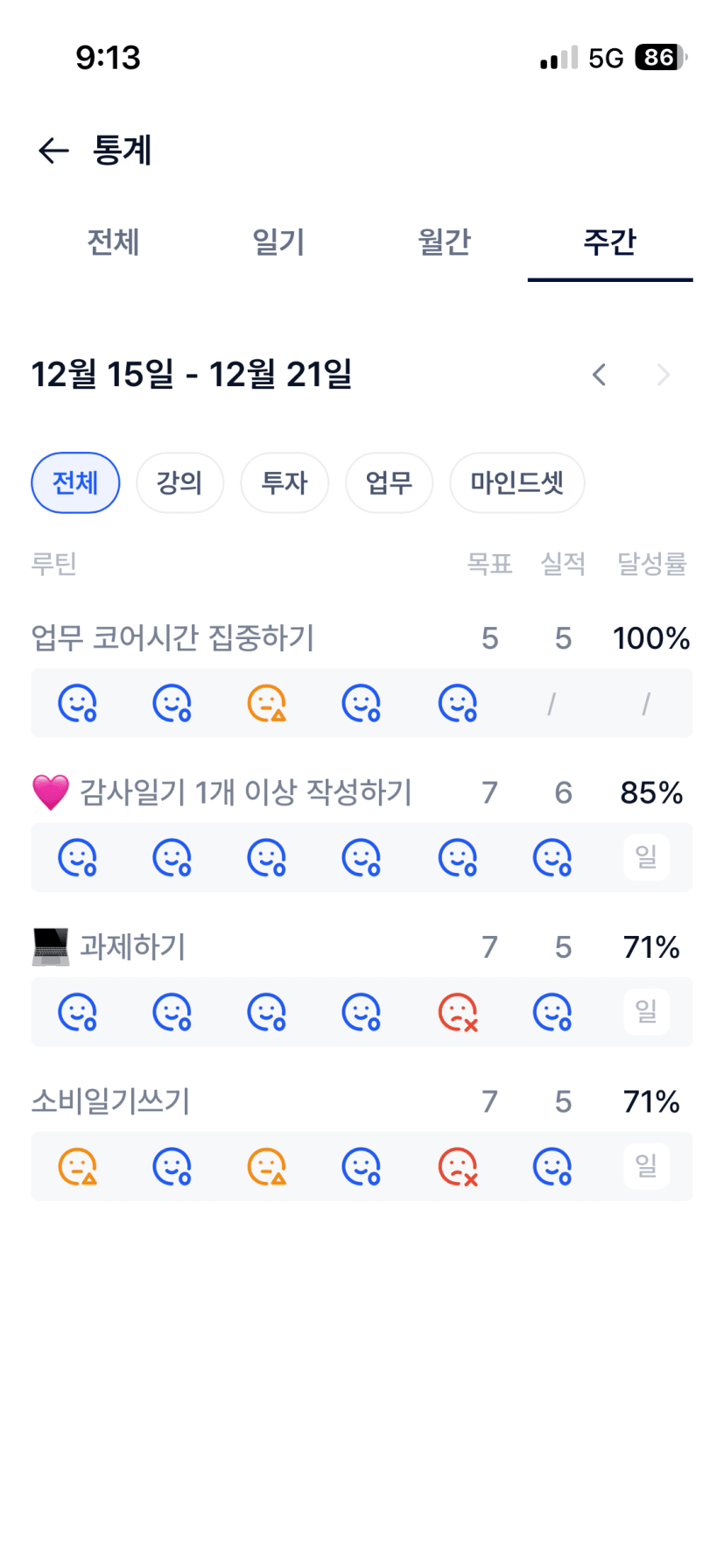724x1568 pixels.
Task: Tap the back arrow next to 통계
Action: (x=53, y=151)
